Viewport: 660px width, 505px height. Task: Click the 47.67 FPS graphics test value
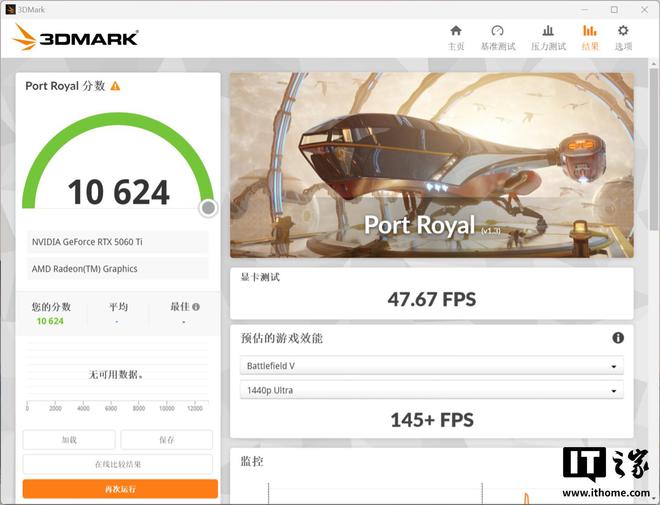coord(432,299)
